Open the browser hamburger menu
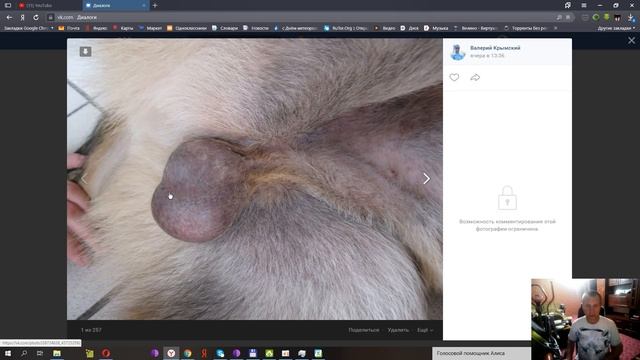 [584, 5]
